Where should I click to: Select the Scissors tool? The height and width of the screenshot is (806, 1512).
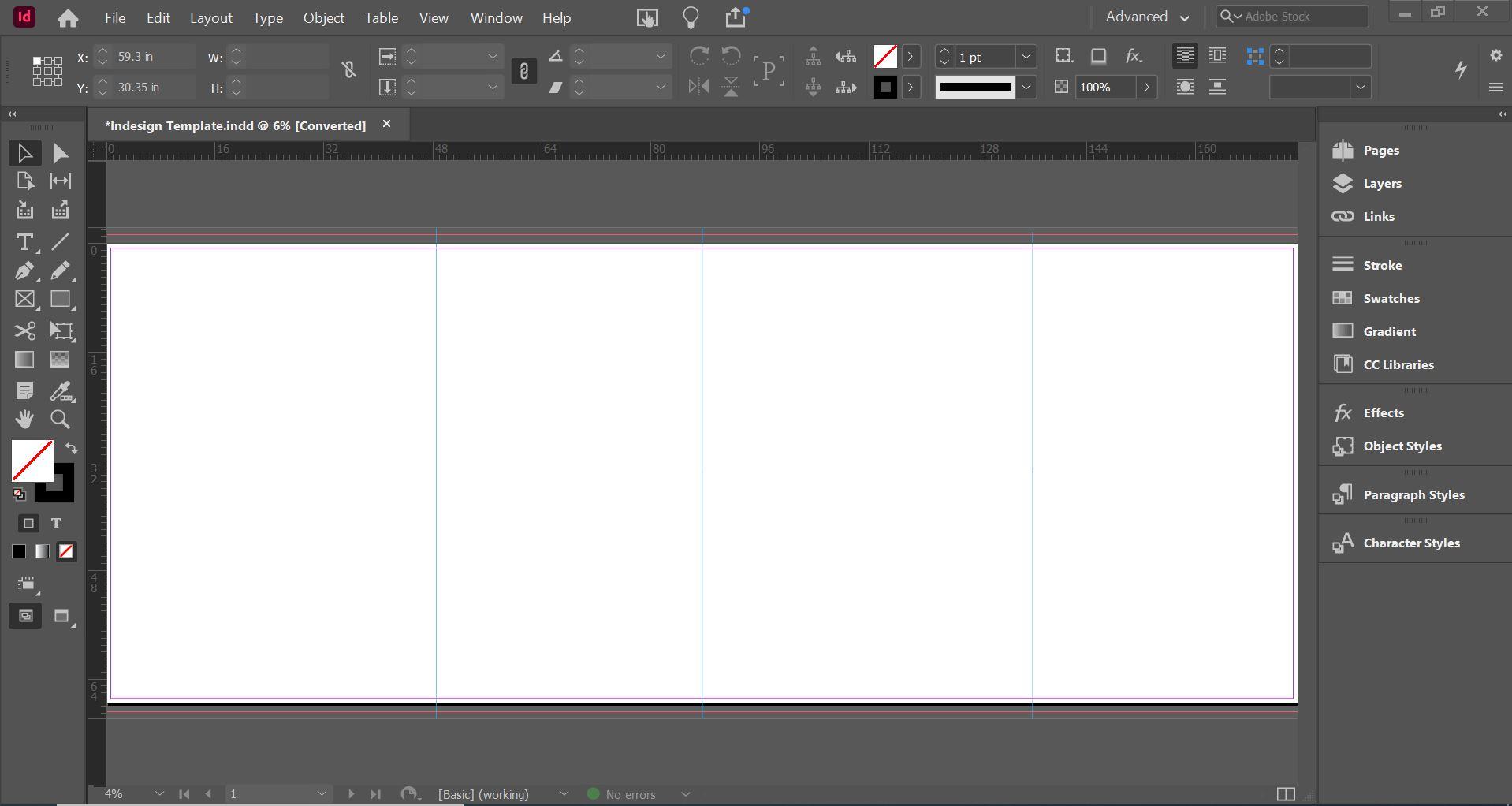[x=24, y=330]
